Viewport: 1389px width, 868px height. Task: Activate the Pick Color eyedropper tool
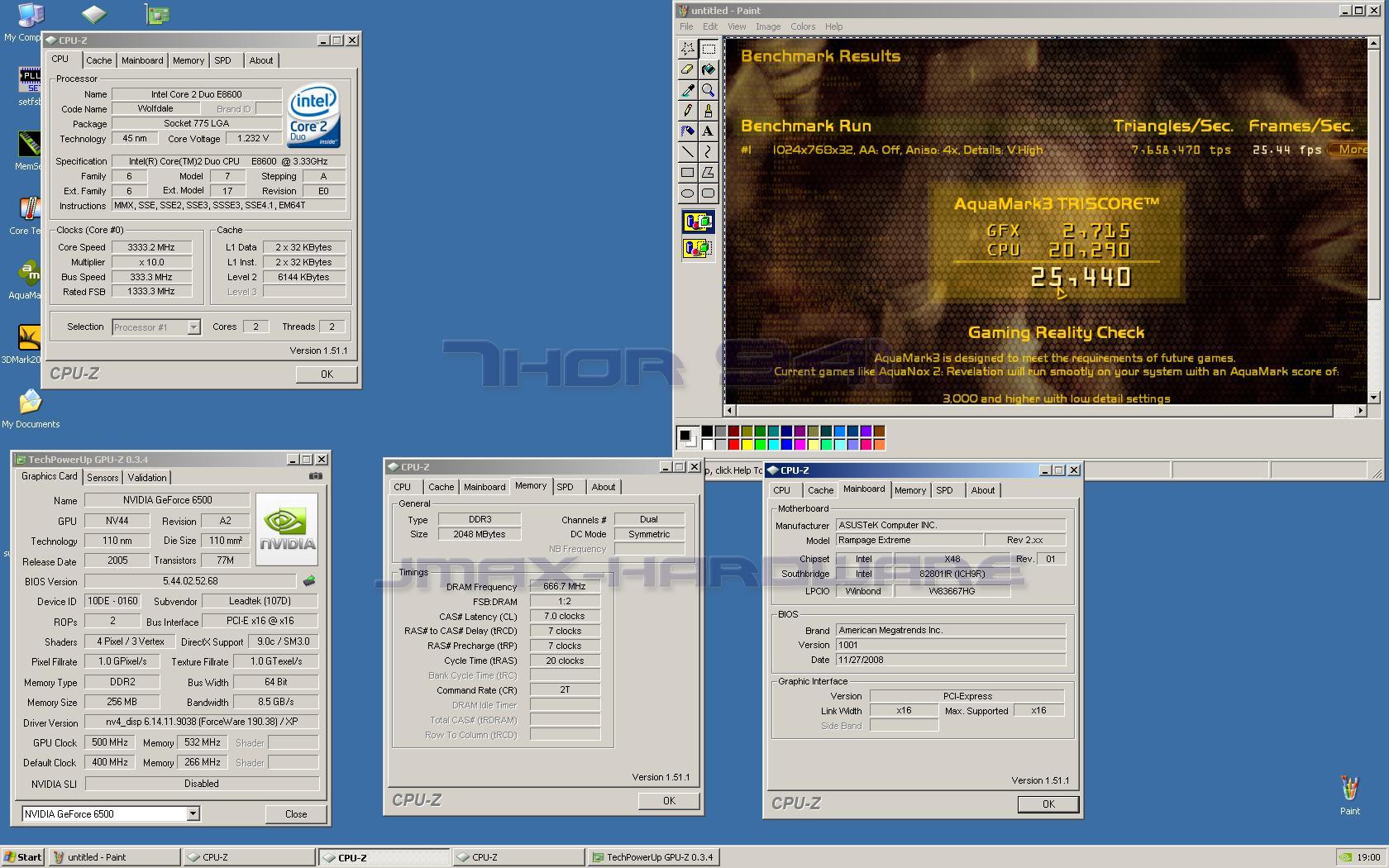coord(687,90)
